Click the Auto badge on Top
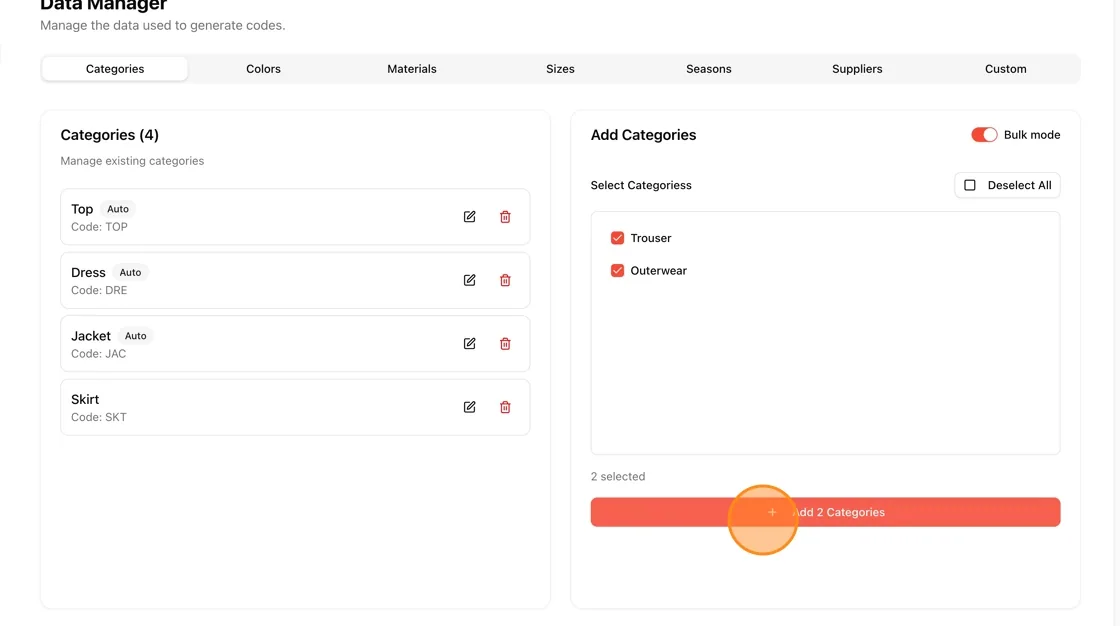 point(118,209)
